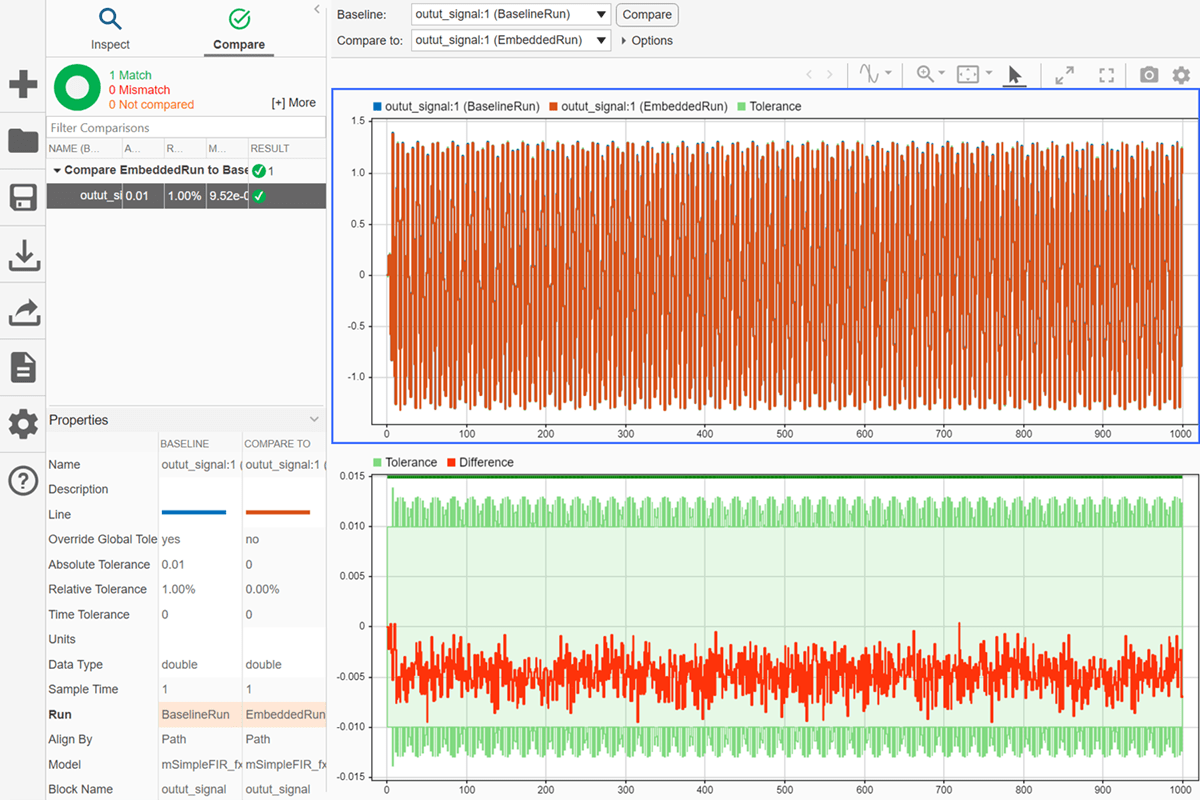
Task: Open the Compare to signal dropdown
Action: coord(510,41)
